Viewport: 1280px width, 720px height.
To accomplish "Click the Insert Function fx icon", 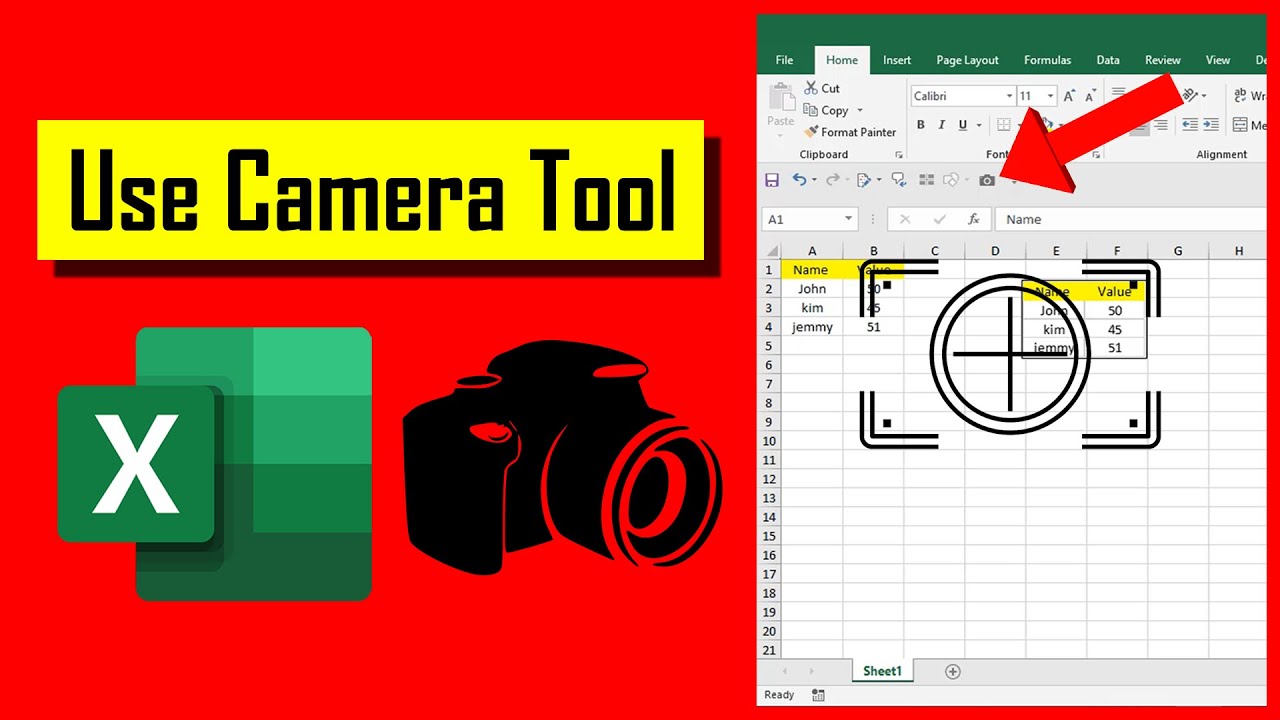I will coord(973,219).
